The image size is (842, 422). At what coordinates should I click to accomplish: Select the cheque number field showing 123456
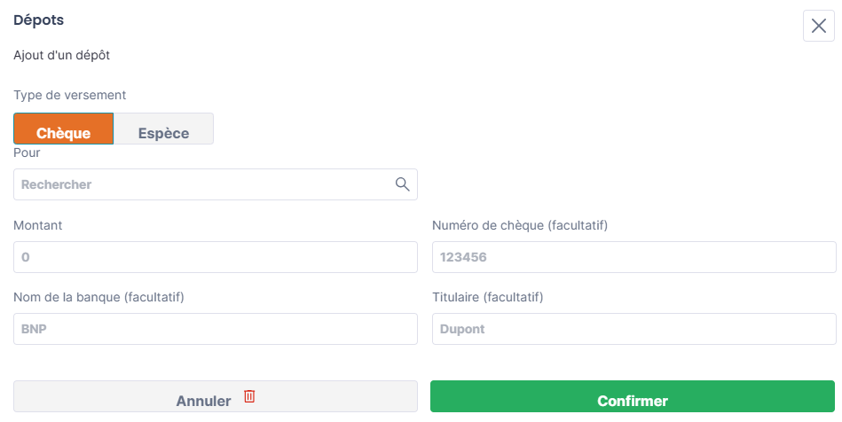634,257
